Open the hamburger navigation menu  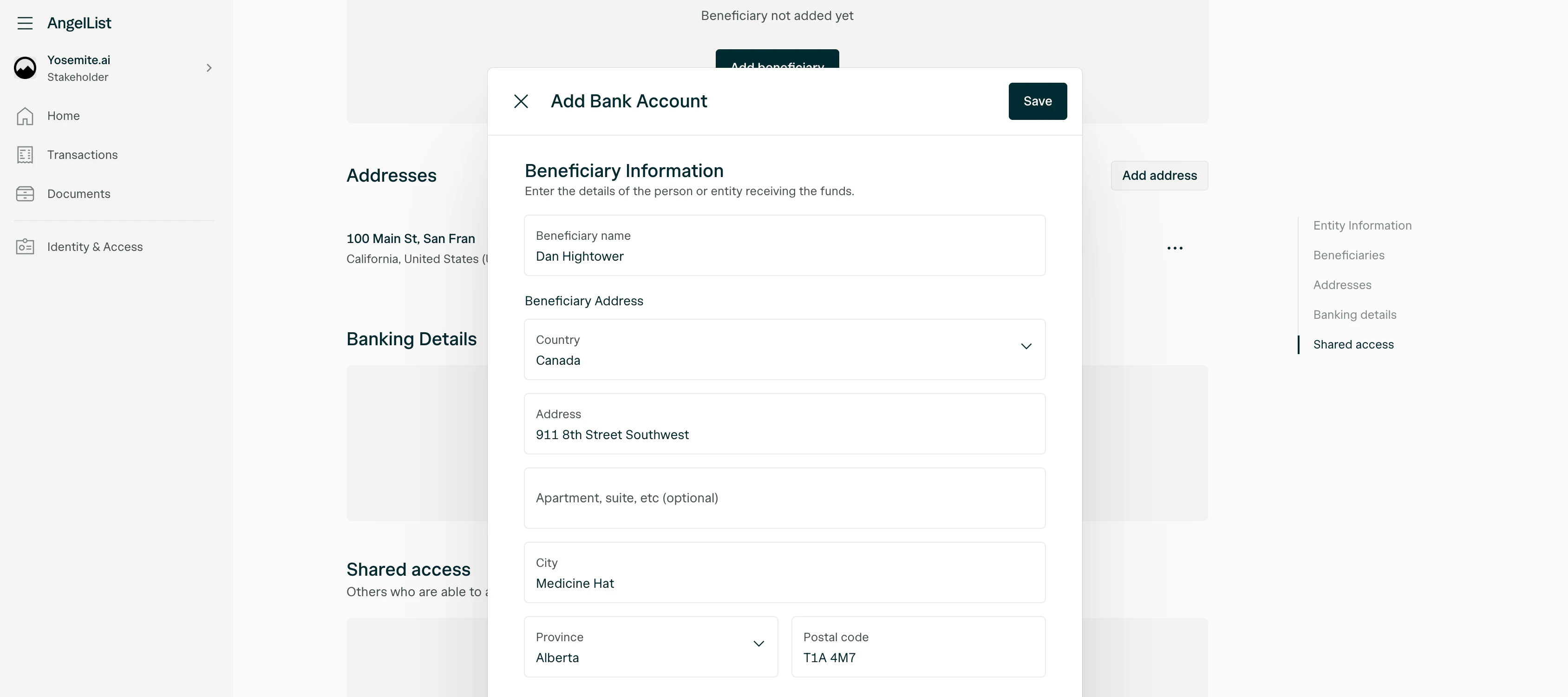25,23
